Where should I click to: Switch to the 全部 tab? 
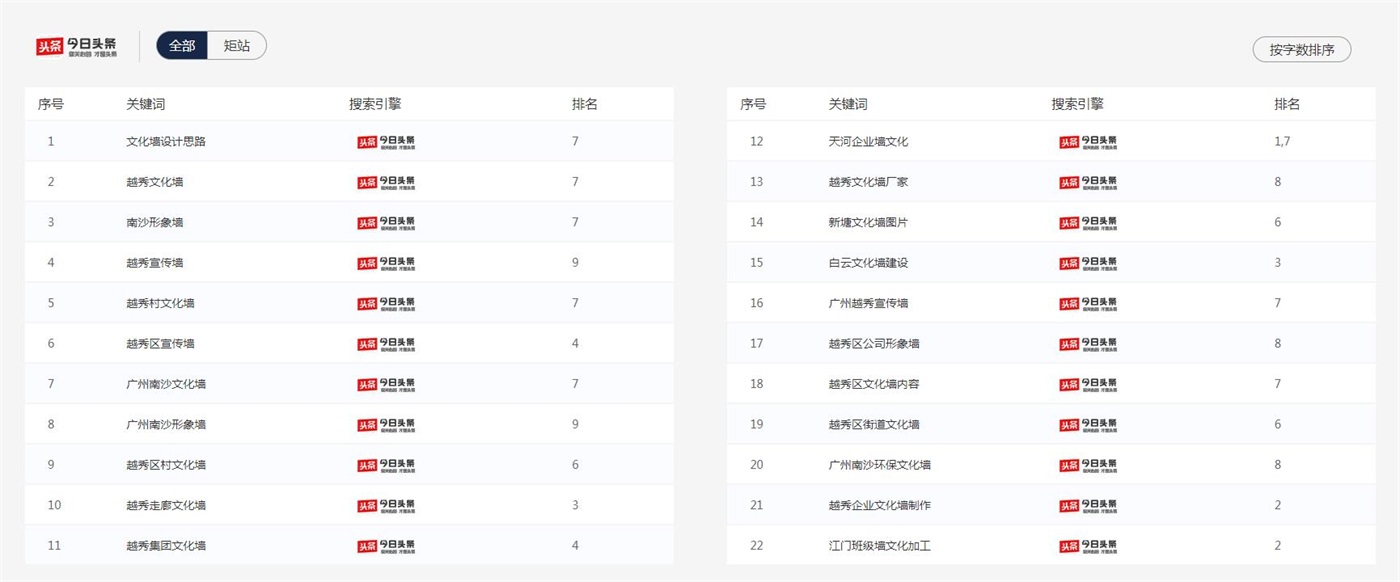182,46
